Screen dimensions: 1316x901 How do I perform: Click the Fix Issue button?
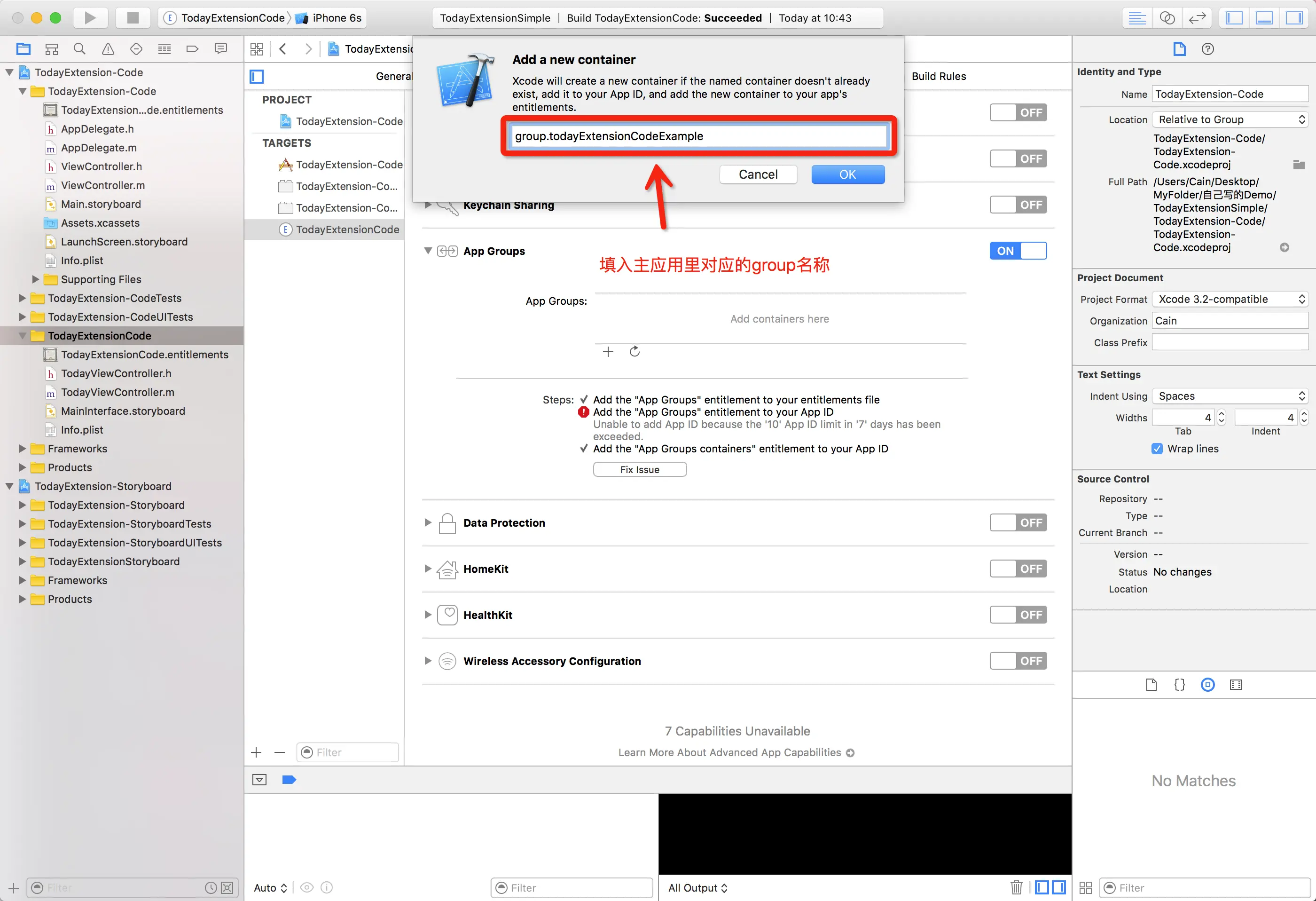coord(639,469)
